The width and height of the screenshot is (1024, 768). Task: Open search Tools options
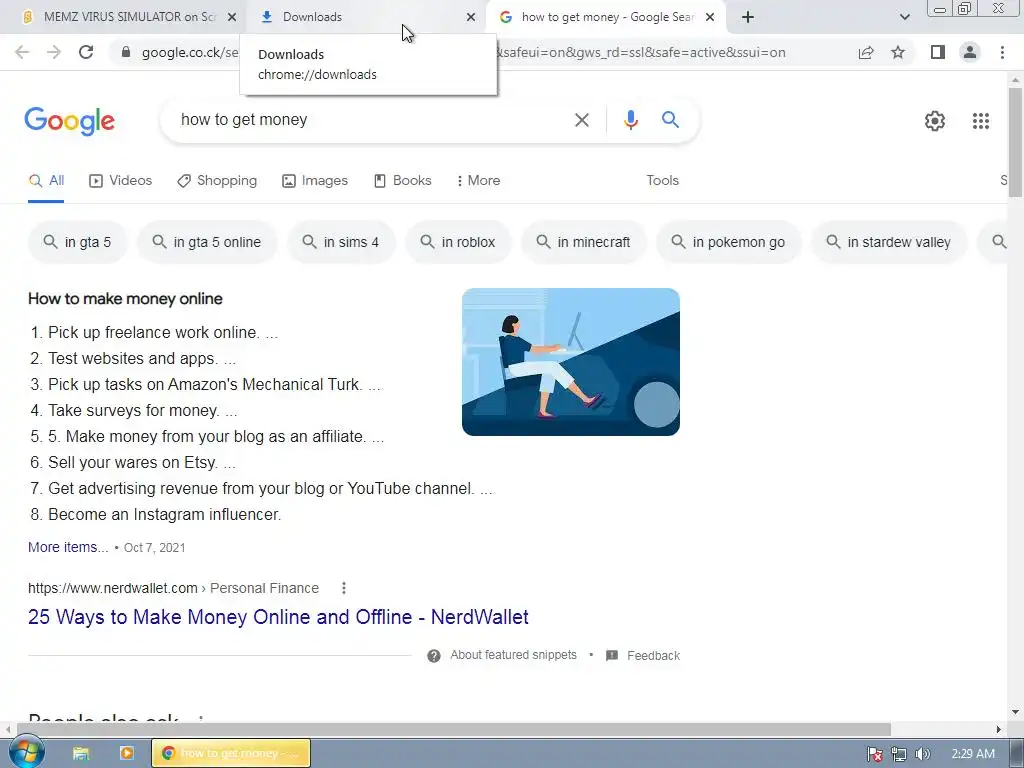click(662, 181)
